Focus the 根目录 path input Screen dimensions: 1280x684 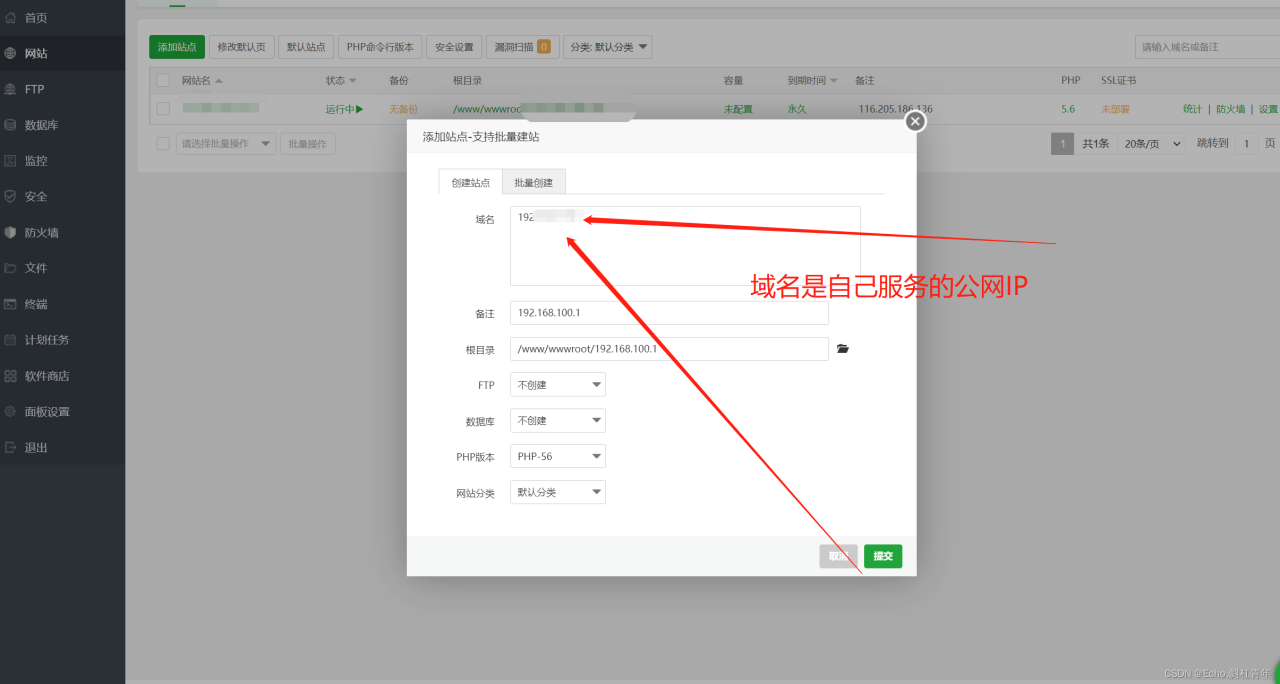click(669, 349)
